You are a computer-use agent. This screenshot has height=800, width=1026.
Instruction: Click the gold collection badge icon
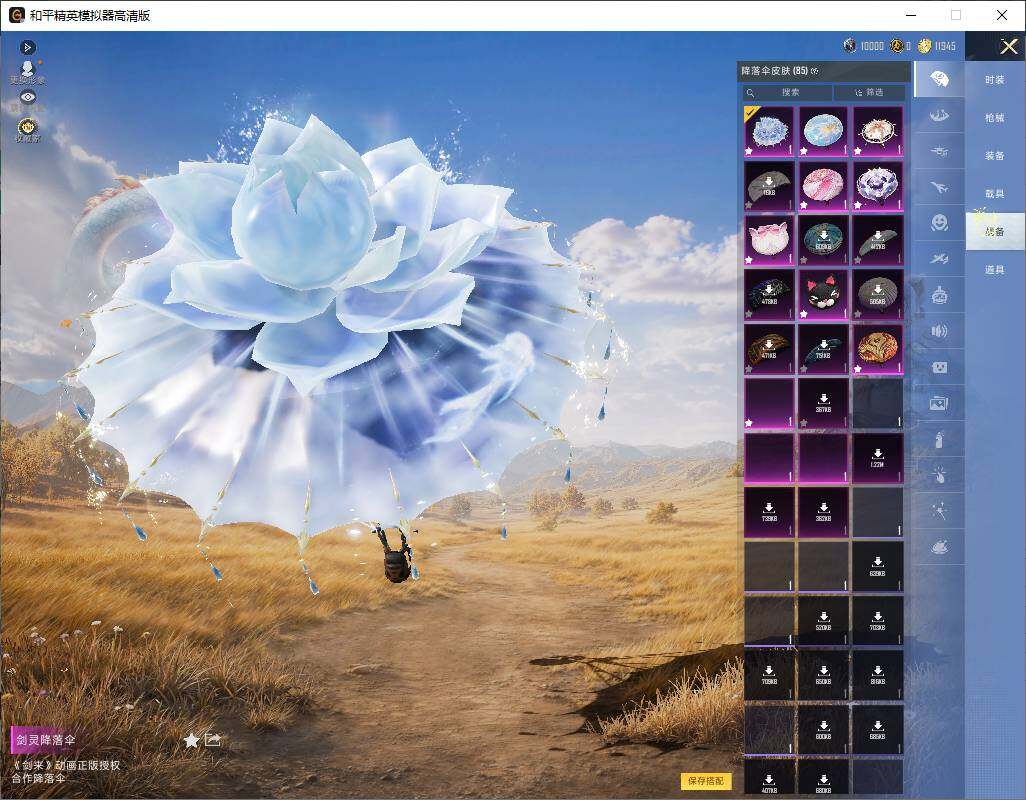coord(27,126)
